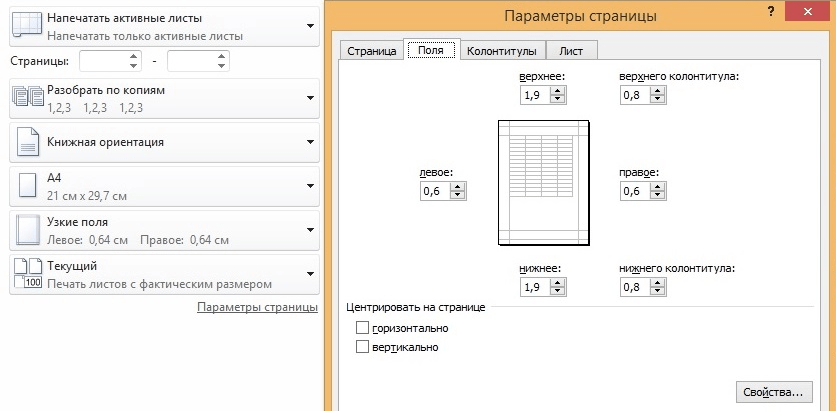Open the Параметры страницы link
This screenshot has width=836, height=413.
pyautogui.click(x=257, y=307)
